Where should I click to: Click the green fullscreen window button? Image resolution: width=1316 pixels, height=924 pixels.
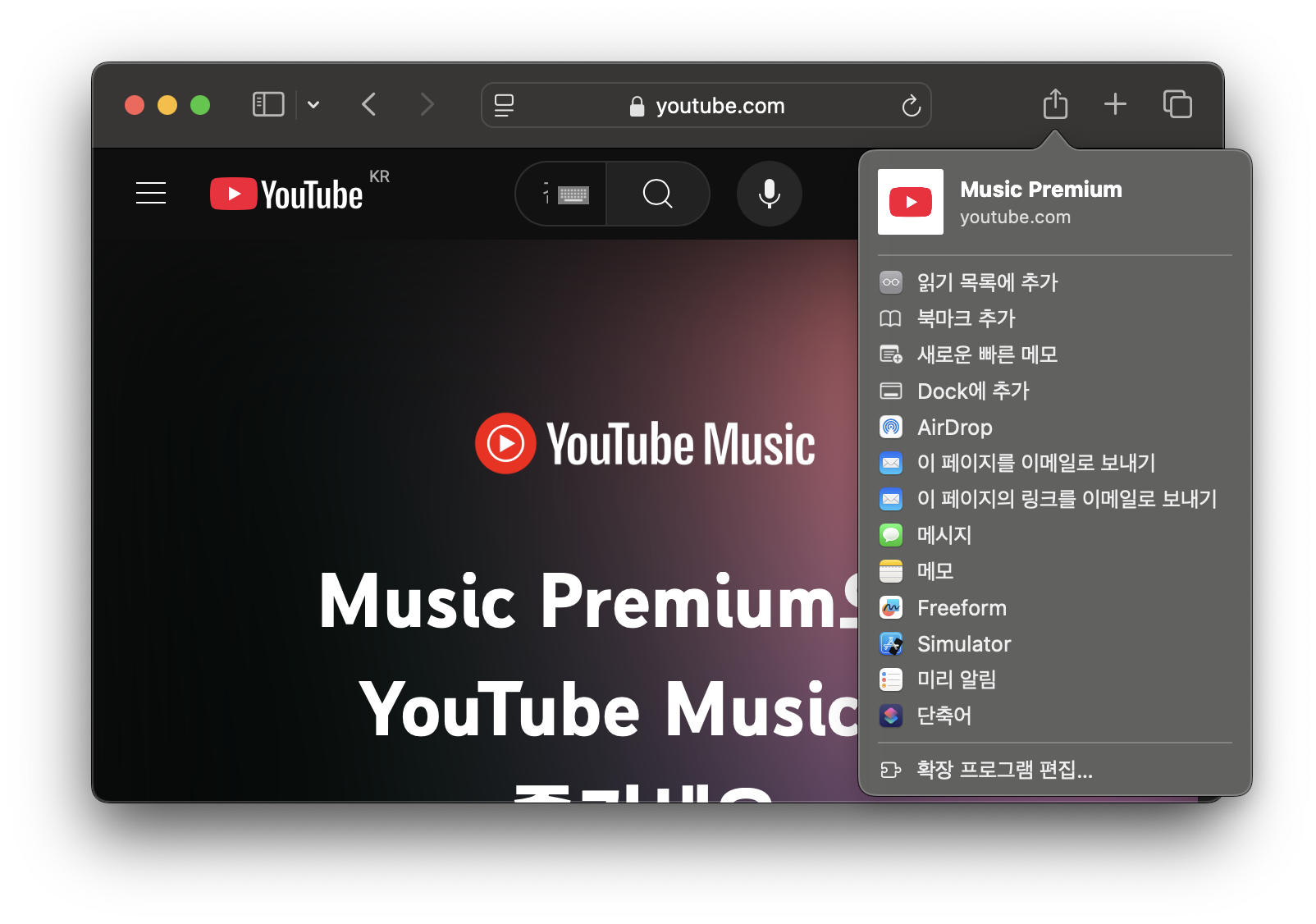click(x=200, y=105)
